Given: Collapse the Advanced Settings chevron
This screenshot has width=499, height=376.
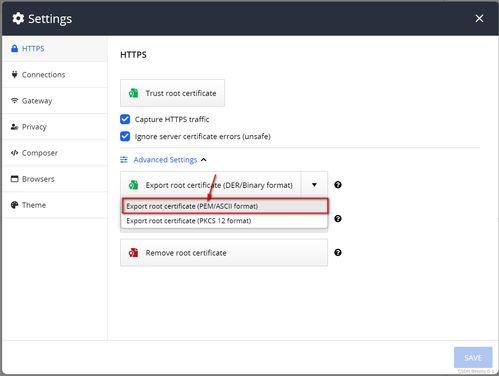Looking at the screenshot, I should 204,160.
